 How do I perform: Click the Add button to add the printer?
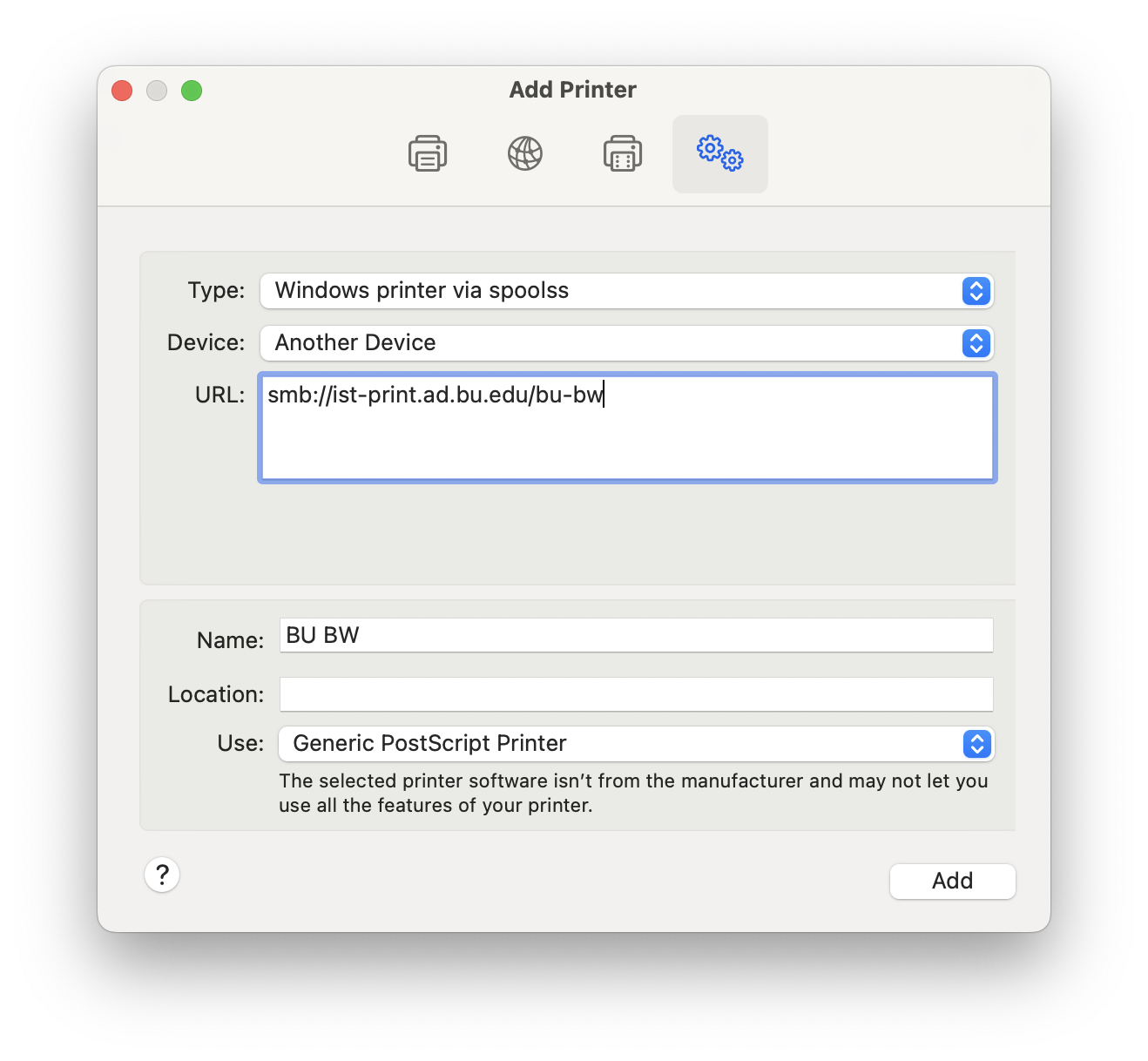pyautogui.click(x=952, y=881)
